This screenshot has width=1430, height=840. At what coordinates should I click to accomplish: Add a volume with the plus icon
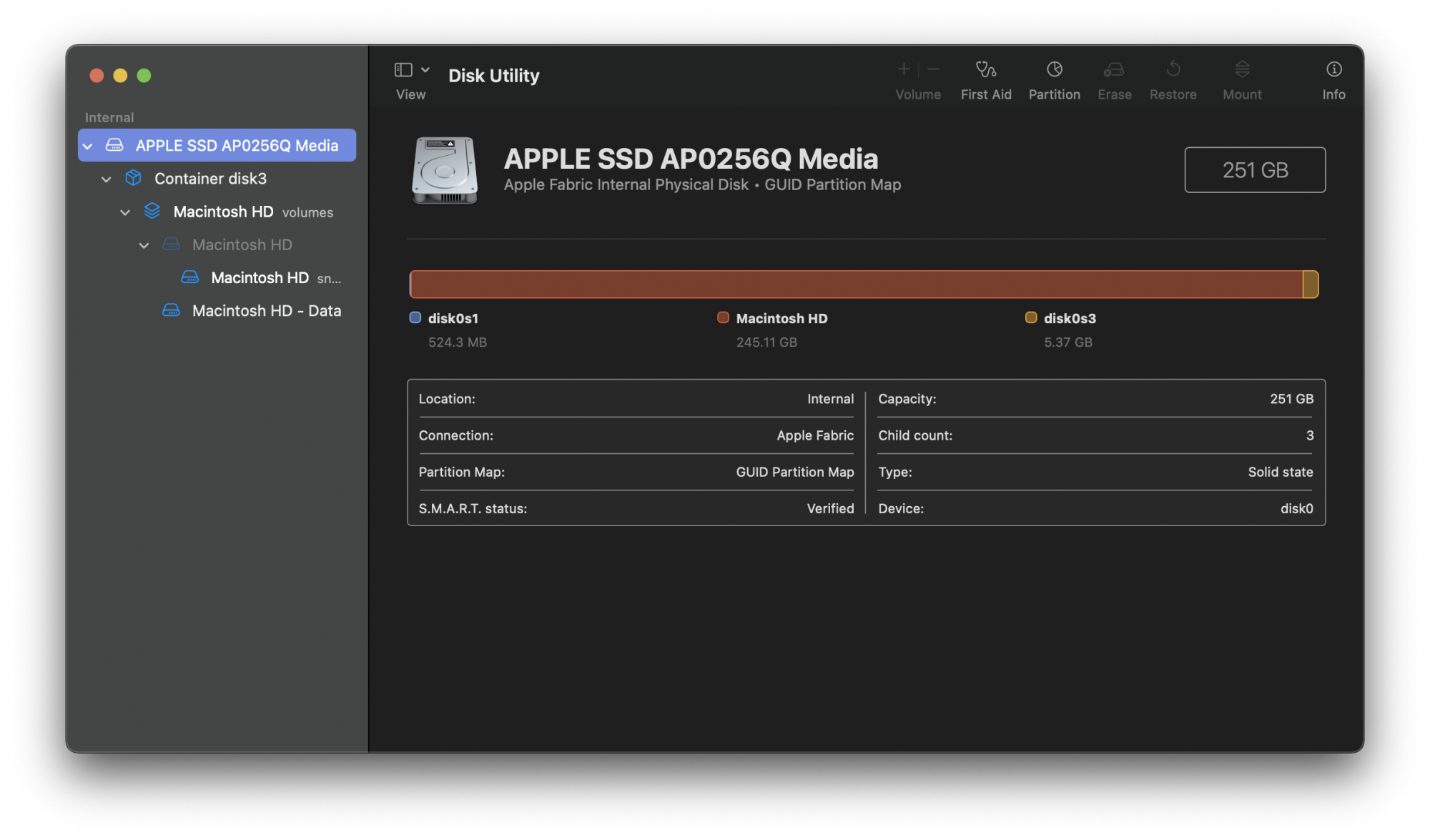(904, 69)
